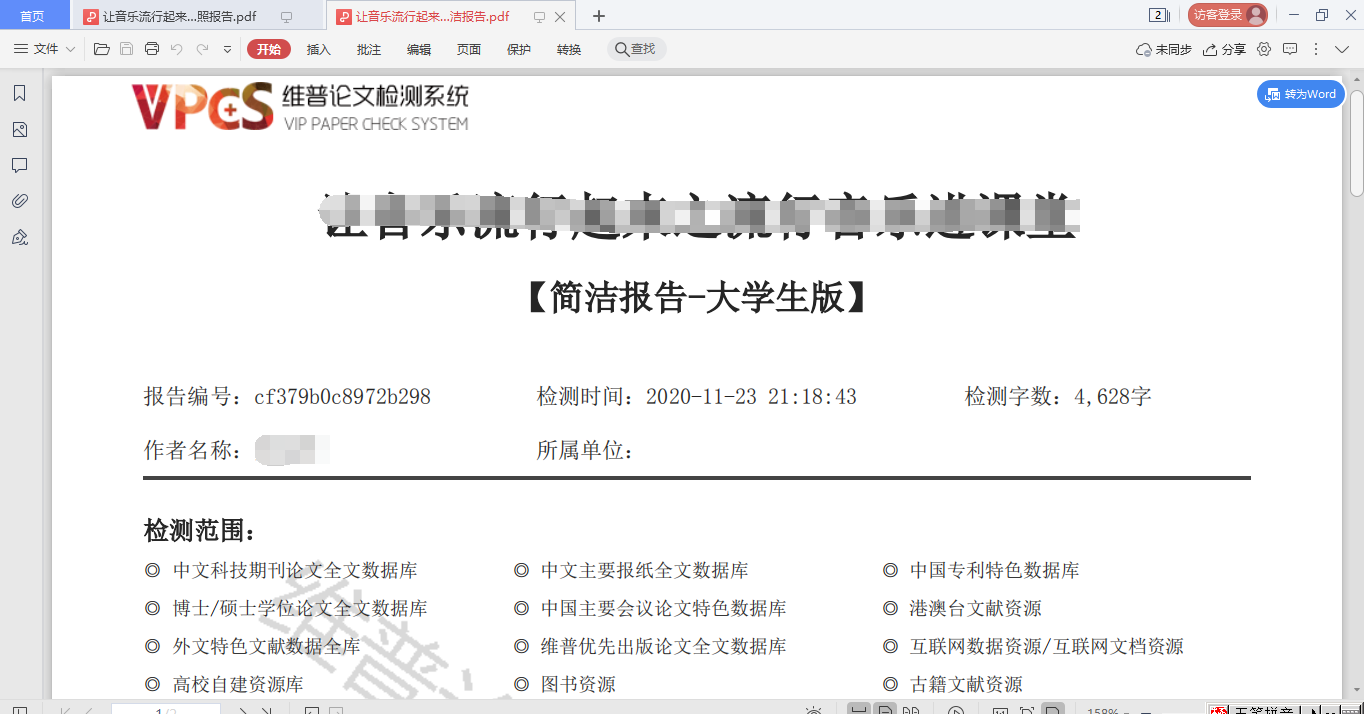Click the undo arrow icon
1364x714 pixels.
coord(177,49)
